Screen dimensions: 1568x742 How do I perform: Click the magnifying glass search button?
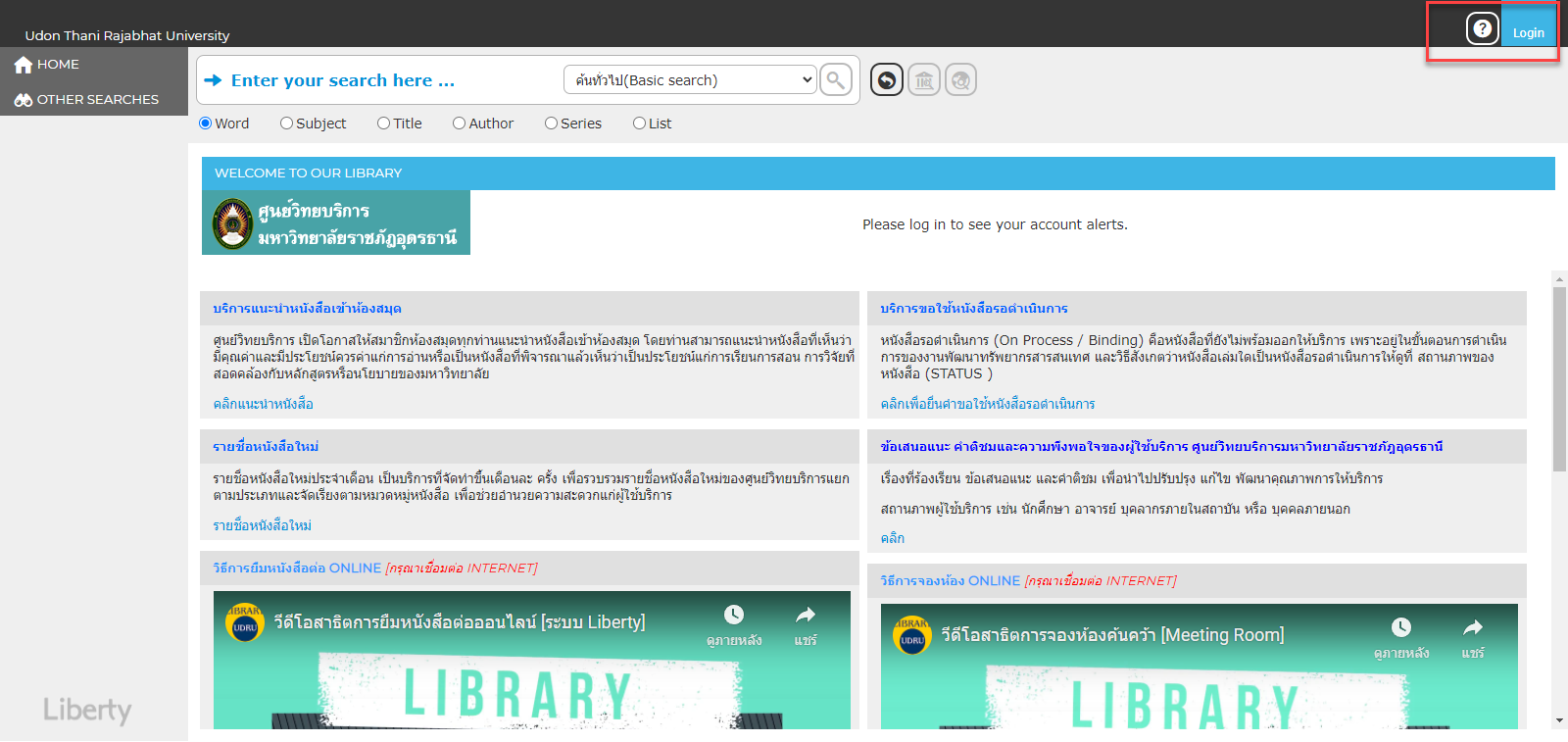click(836, 79)
